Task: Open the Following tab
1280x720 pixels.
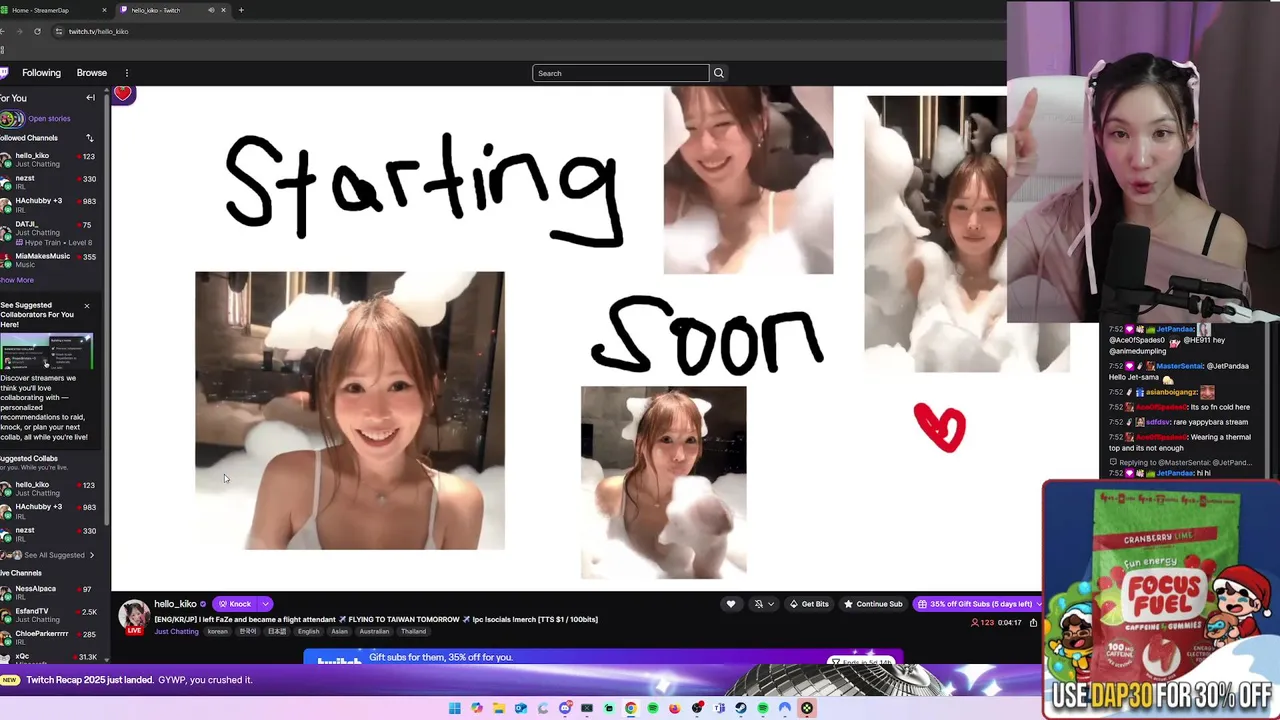Action: click(41, 73)
